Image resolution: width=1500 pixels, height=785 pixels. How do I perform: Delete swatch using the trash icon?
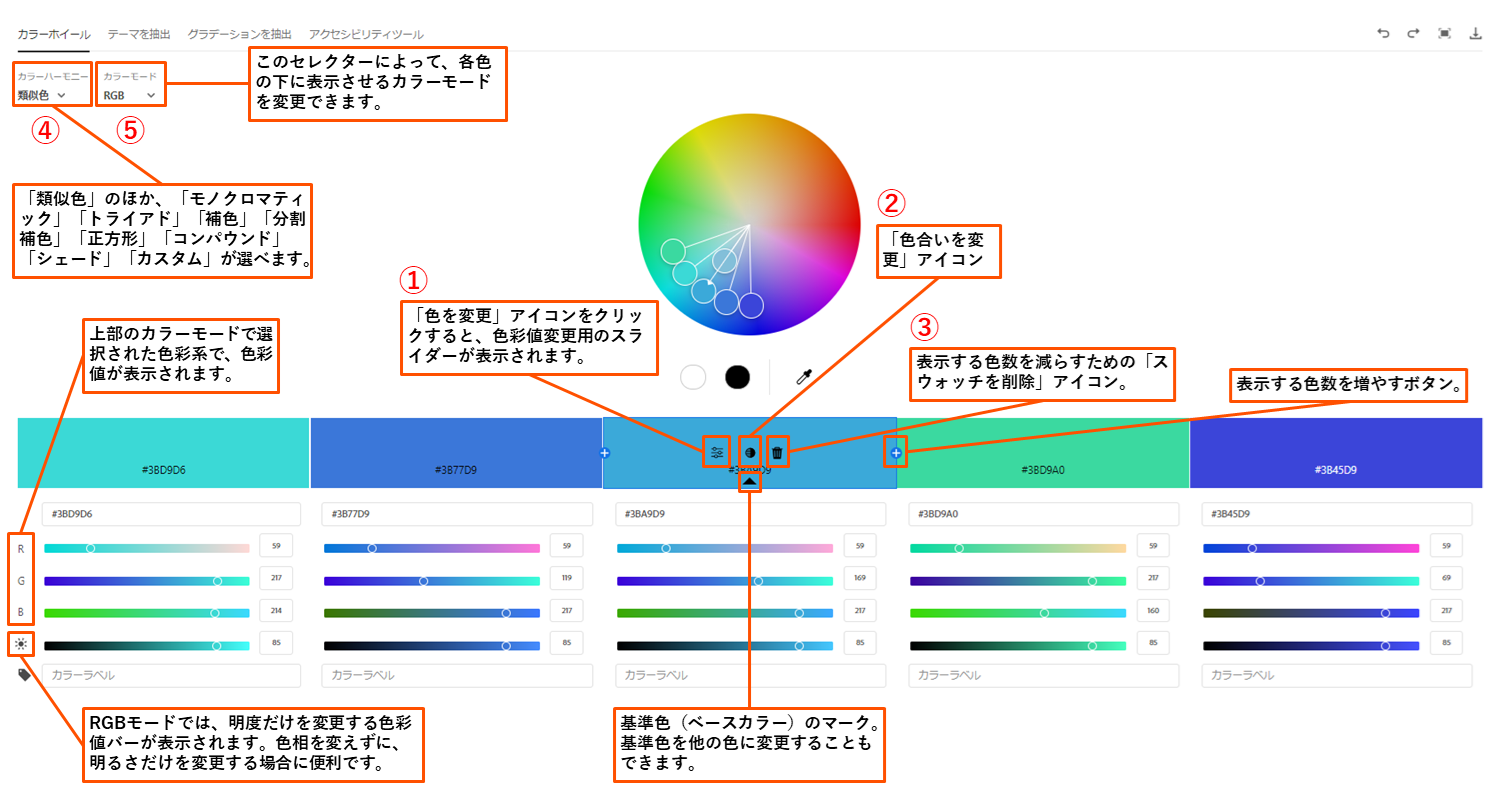coord(777,453)
